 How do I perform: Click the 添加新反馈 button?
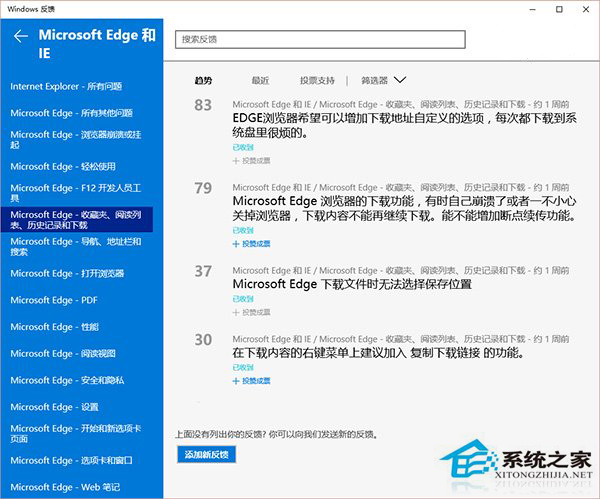click(x=206, y=454)
